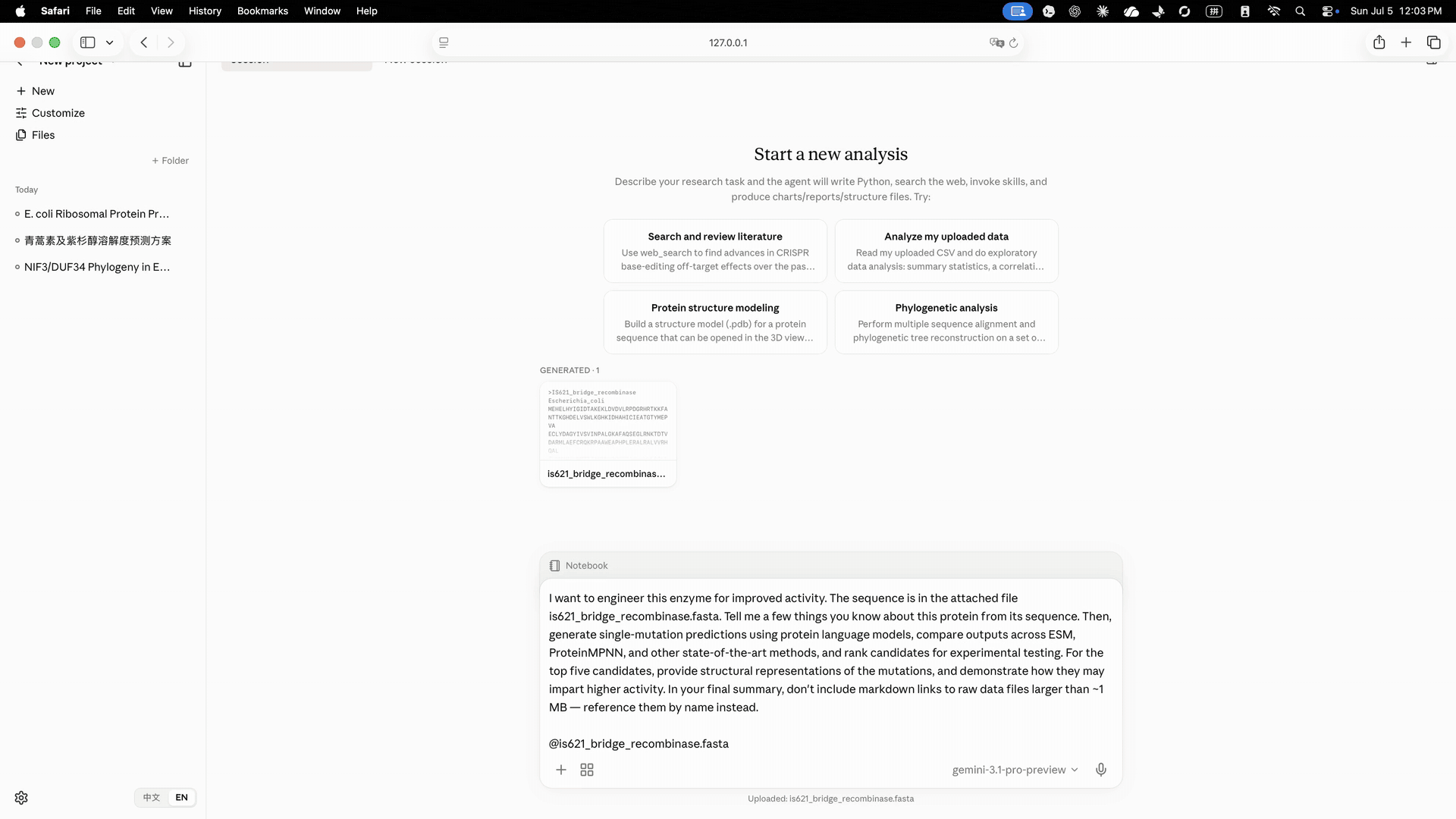Reload the page with refresh icon
The height and width of the screenshot is (819, 1456).
(x=1014, y=42)
